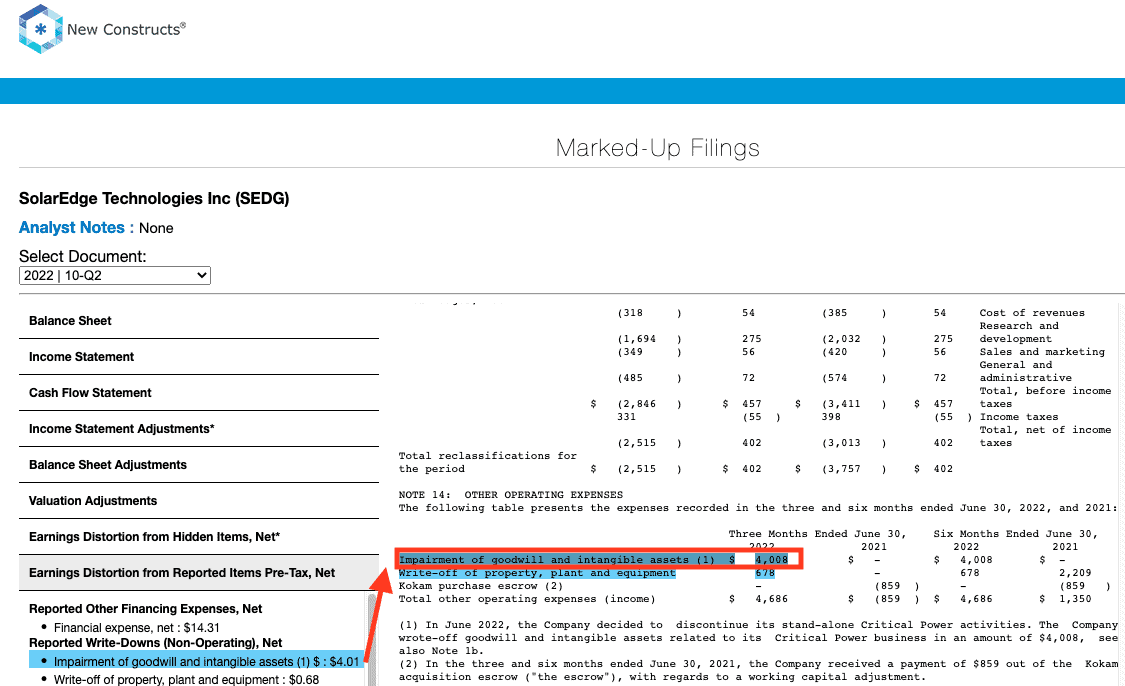The image size is (1125, 686).
Task: Click the 'Sales and marketing' line label
Action: pyautogui.click(x=1042, y=352)
